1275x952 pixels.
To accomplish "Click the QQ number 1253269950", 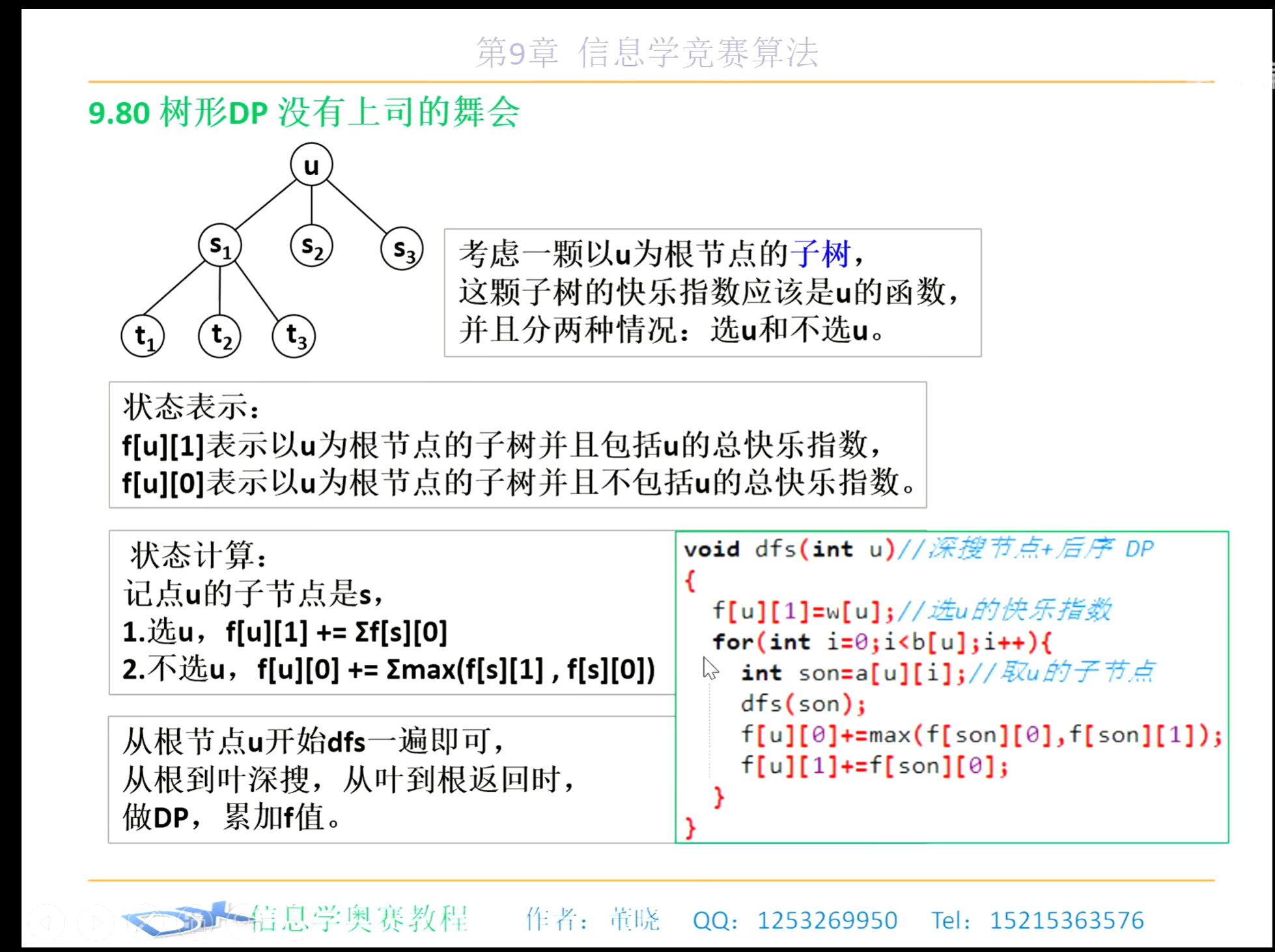I will pos(827,920).
